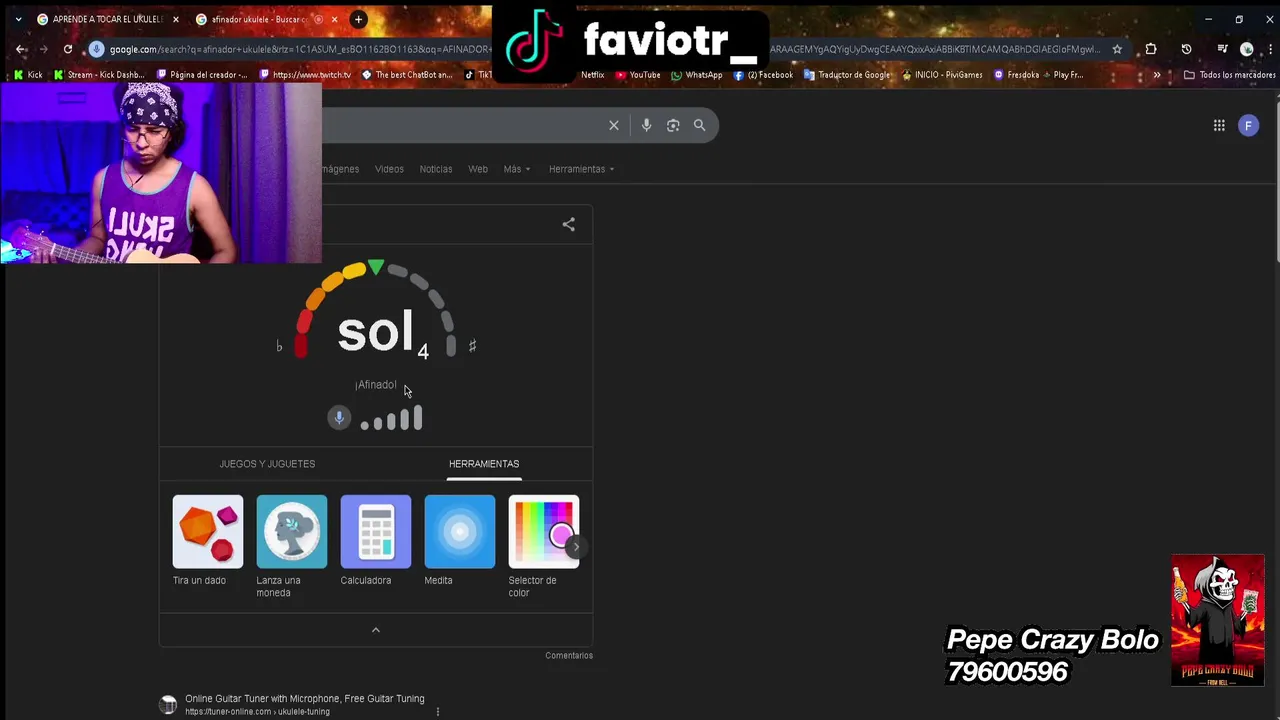Open the Web search tab
1280x720 pixels.
tap(478, 169)
